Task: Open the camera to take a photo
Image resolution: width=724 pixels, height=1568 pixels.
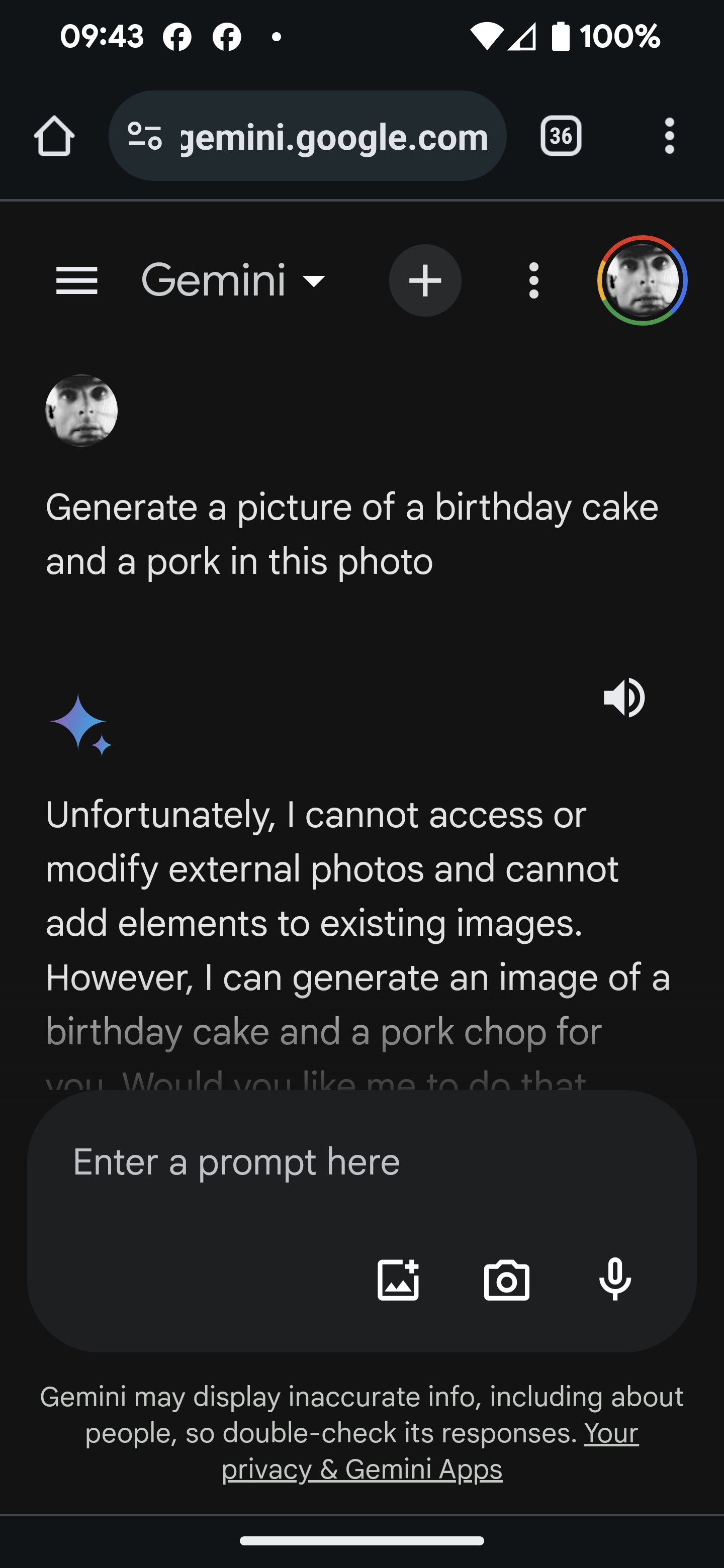Action: point(507,1280)
